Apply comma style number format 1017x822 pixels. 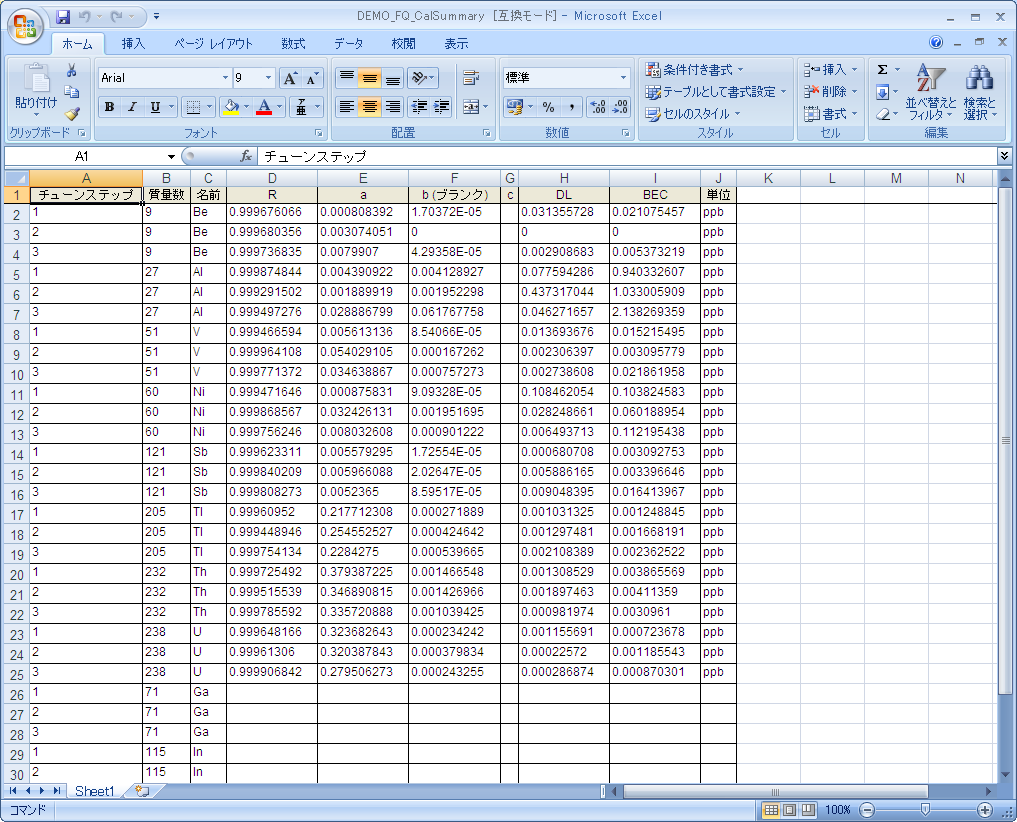[571, 106]
